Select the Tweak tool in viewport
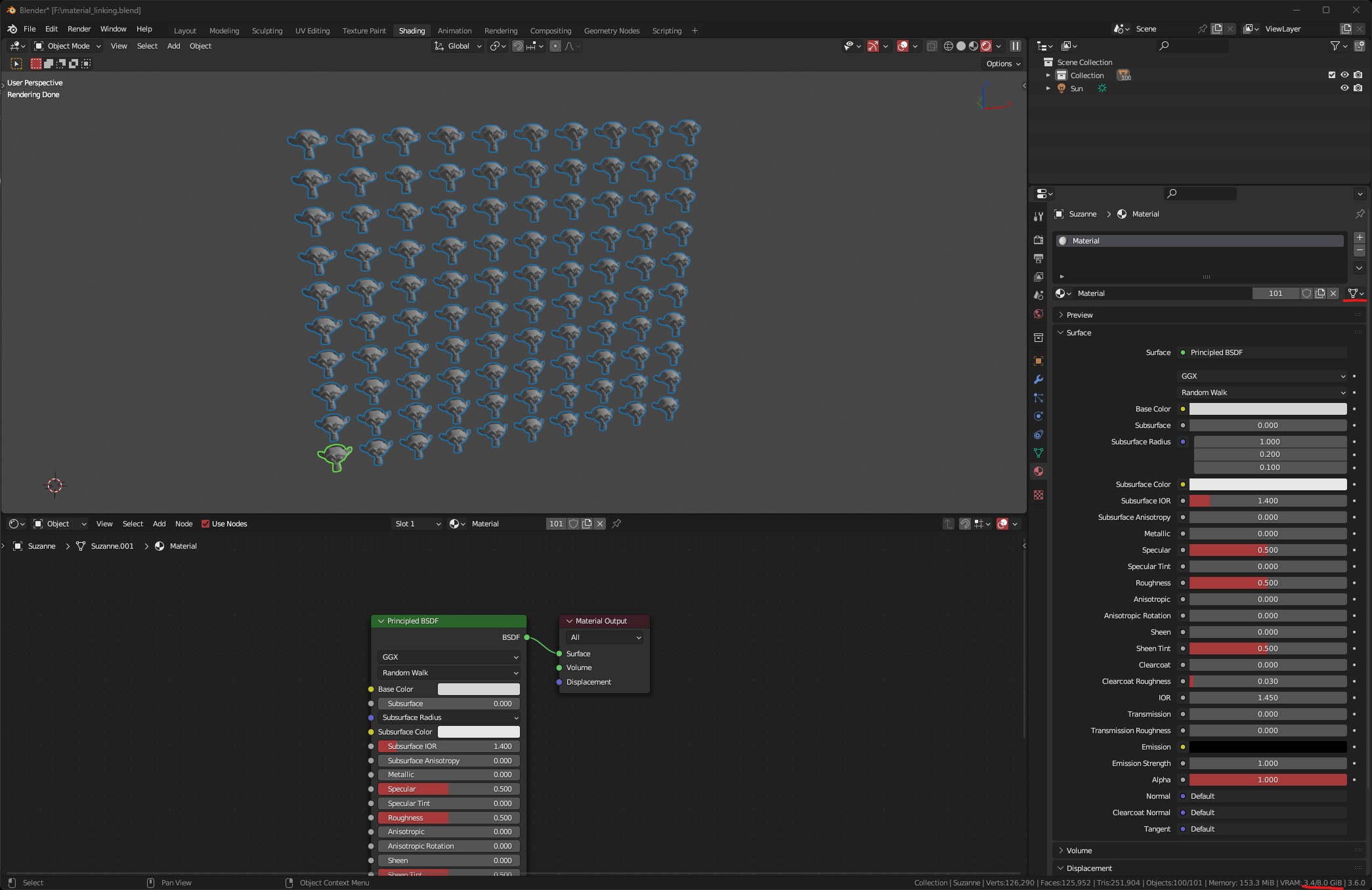This screenshot has width=1372, height=890. coord(16,64)
